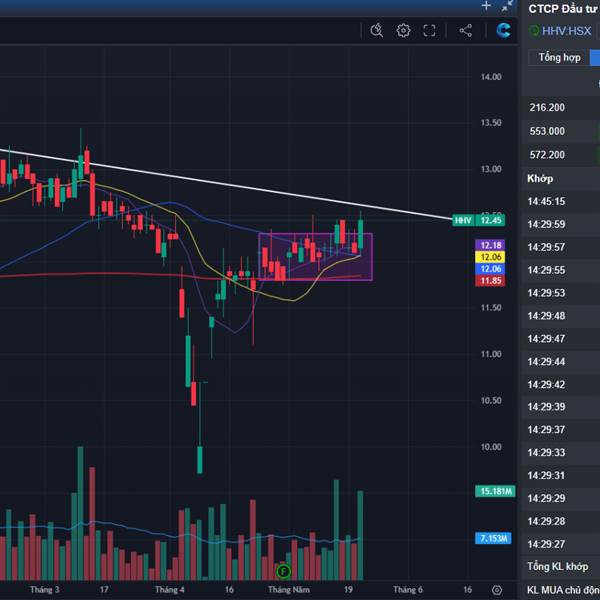Select the red 11.85 indicator value

click(x=491, y=280)
